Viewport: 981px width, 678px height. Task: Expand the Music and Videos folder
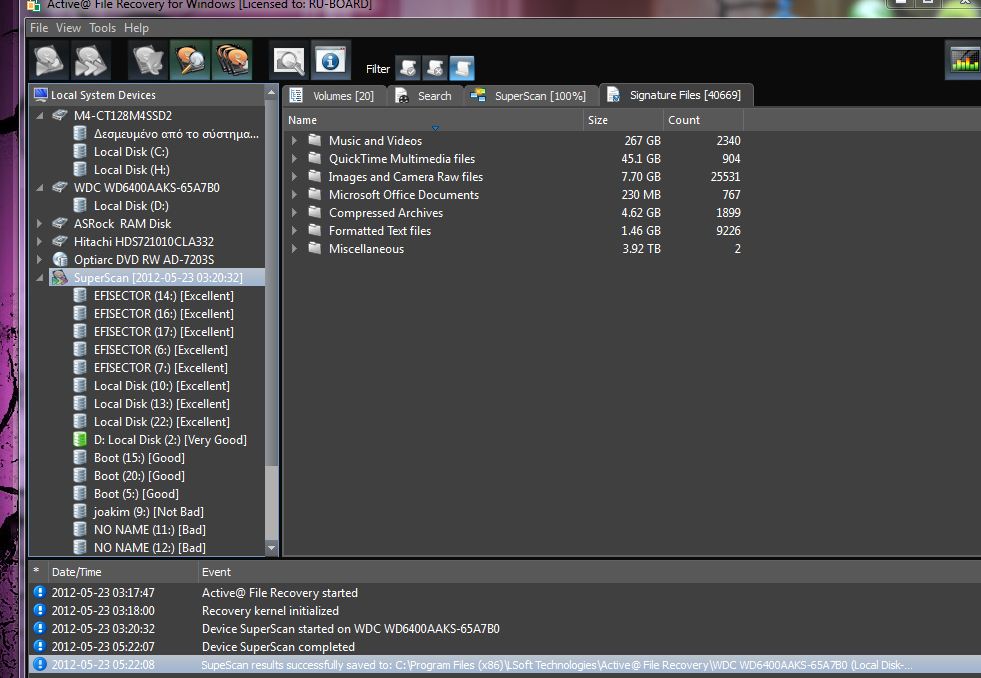[x=294, y=141]
